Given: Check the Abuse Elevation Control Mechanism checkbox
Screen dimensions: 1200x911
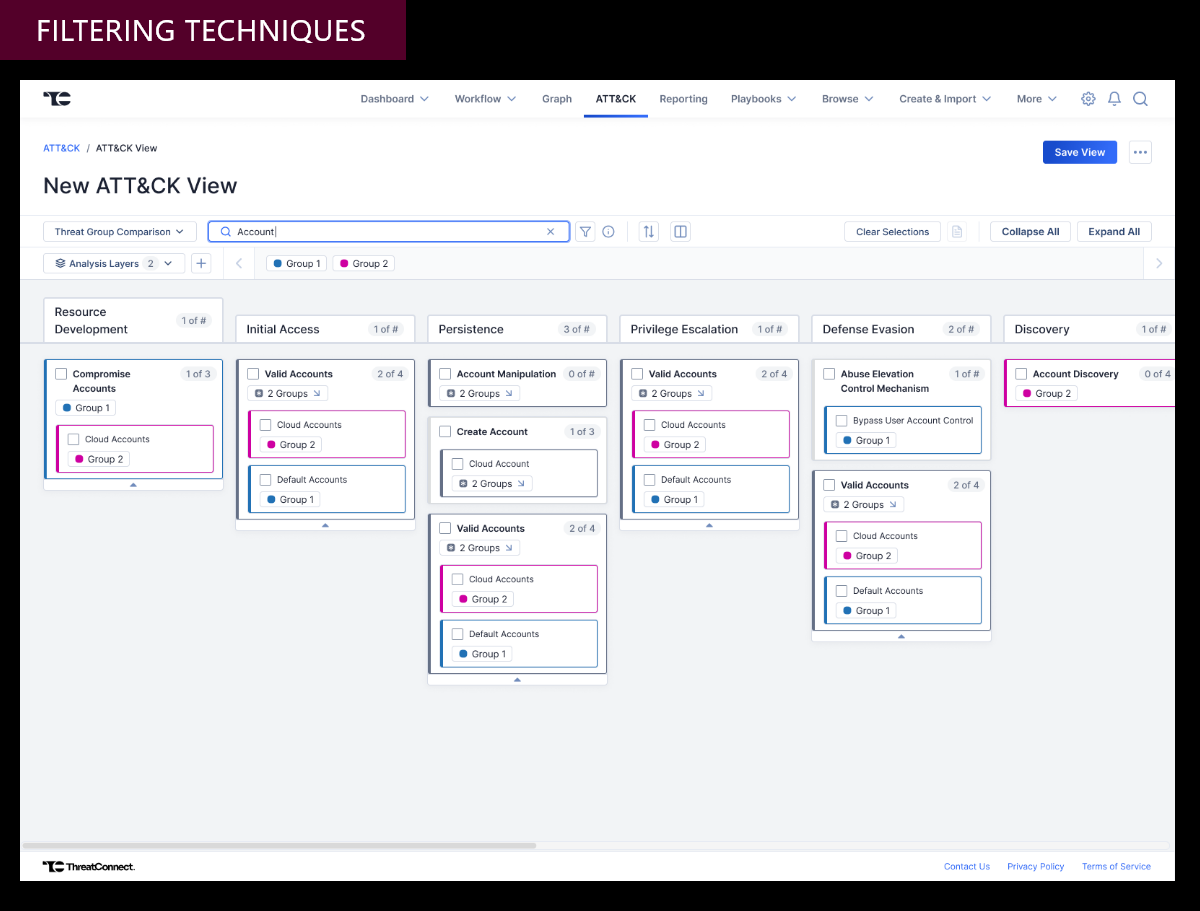Looking at the screenshot, I should click(829, 374).
